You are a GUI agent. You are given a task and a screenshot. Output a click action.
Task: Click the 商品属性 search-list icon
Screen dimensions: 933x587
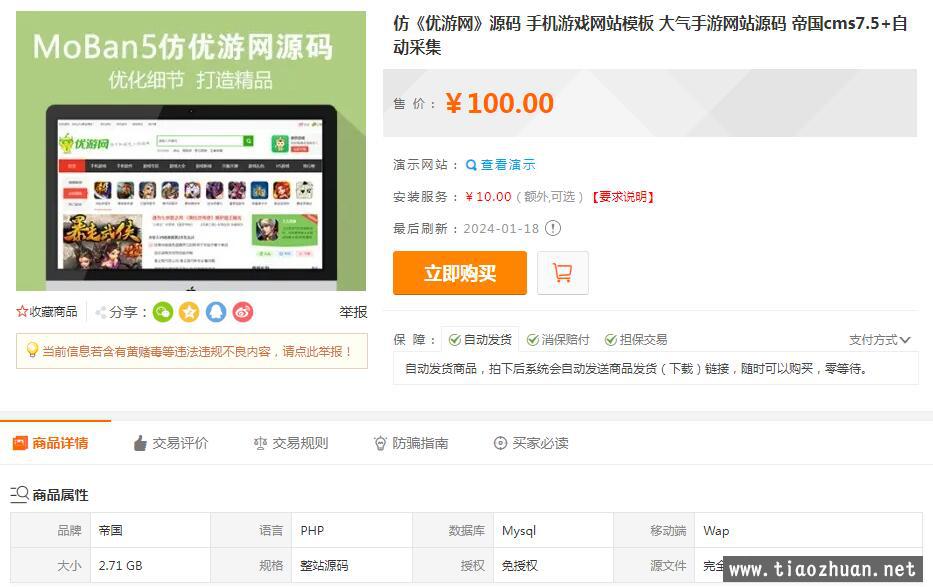[19, 494]
